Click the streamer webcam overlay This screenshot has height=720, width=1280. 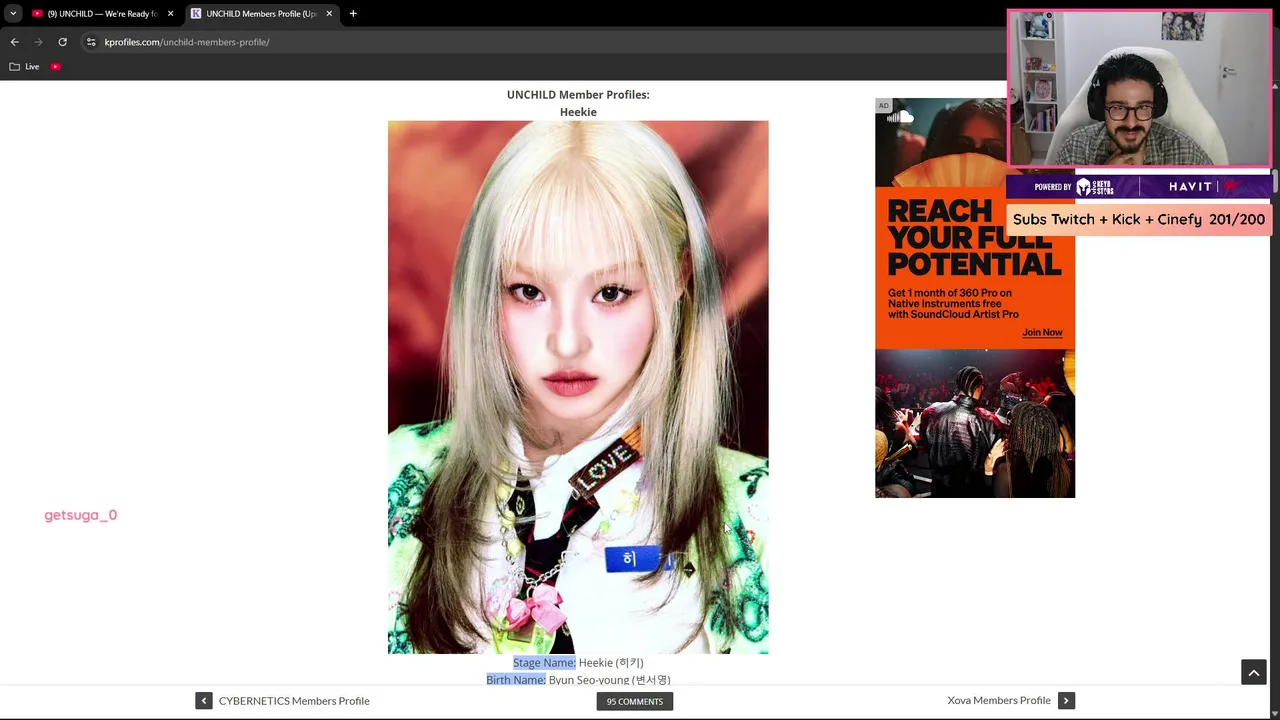[1139, 88]
